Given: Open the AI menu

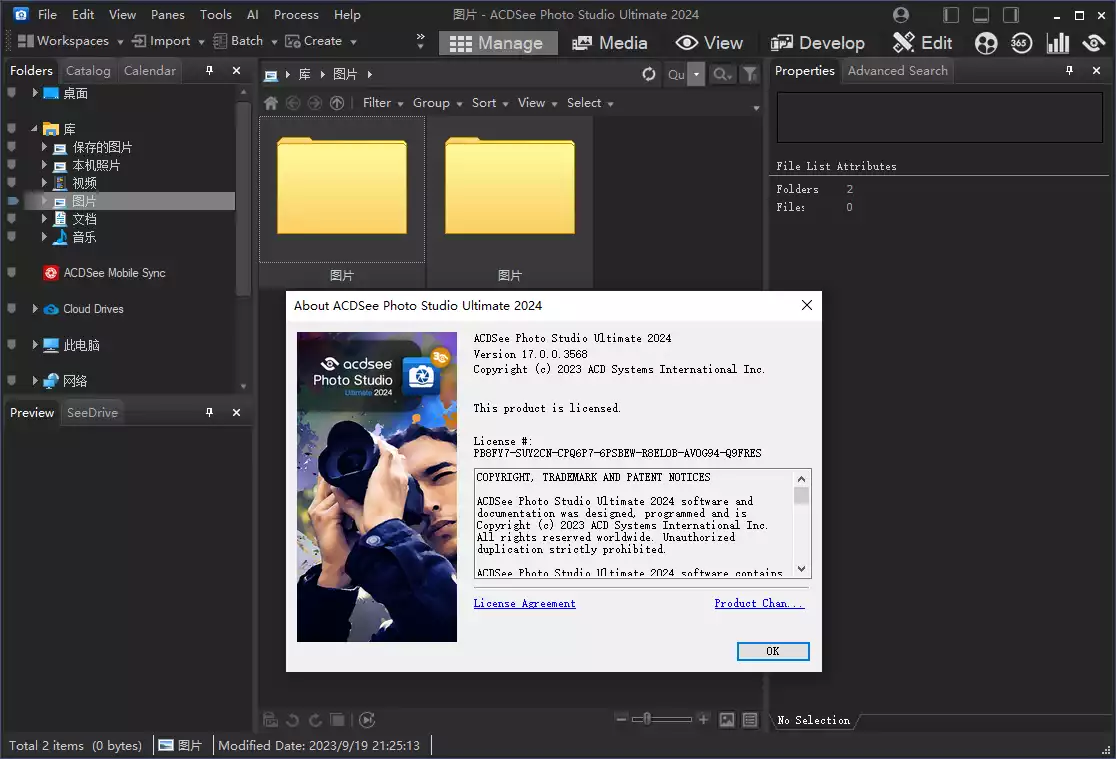Looking at the screenshot, I should point(252,14).
